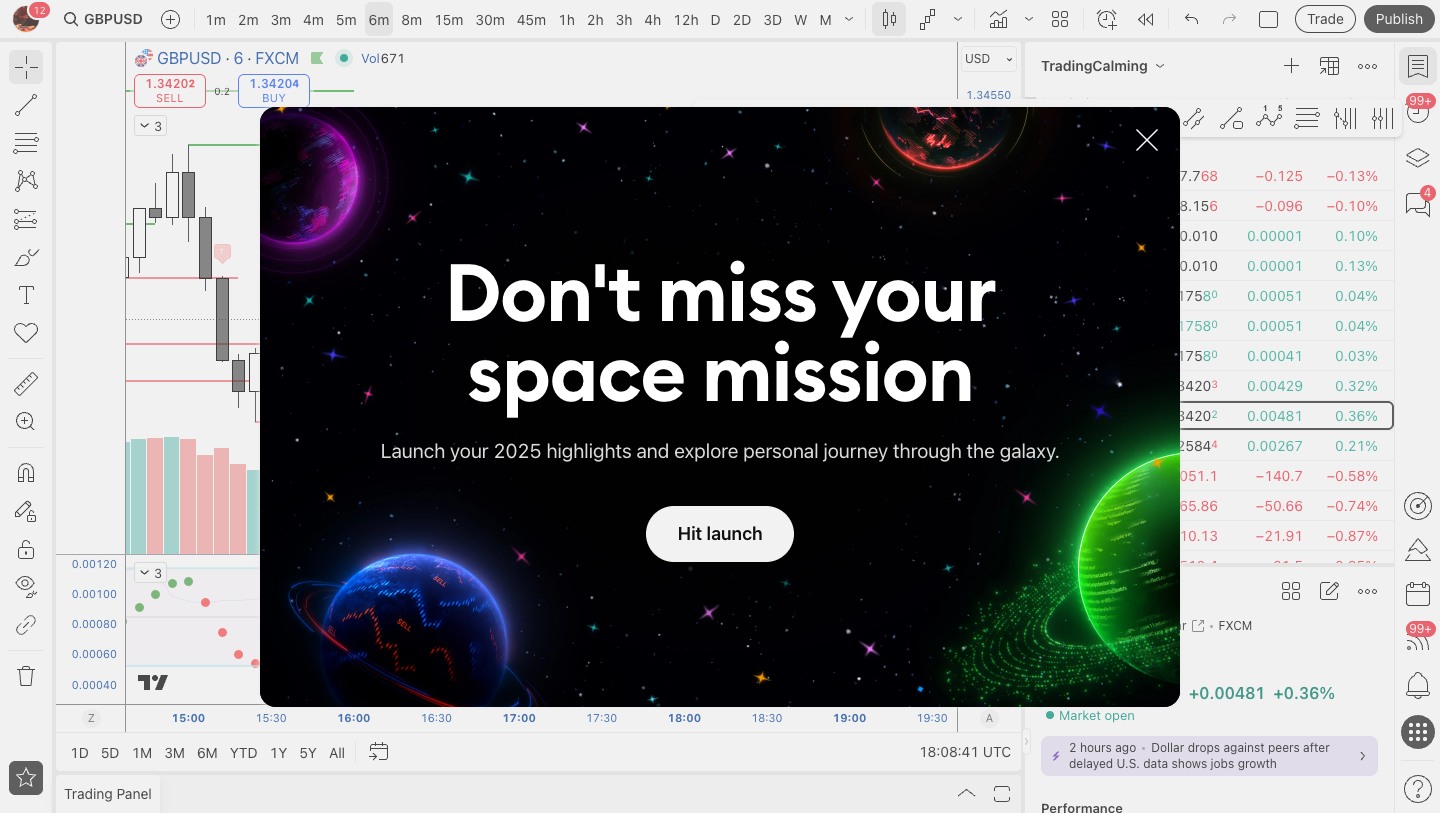Open watchlist advanced view icon

tap(1329, 66)
